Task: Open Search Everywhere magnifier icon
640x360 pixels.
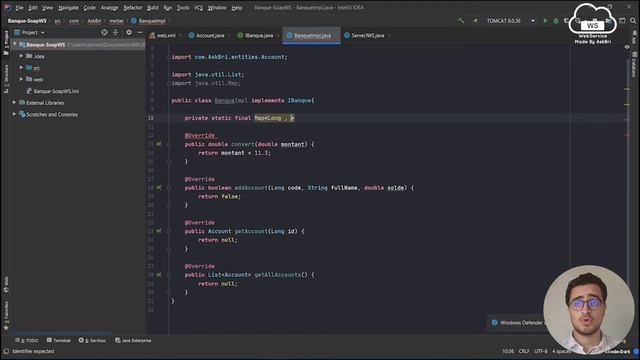Action: tap(633, 20)
